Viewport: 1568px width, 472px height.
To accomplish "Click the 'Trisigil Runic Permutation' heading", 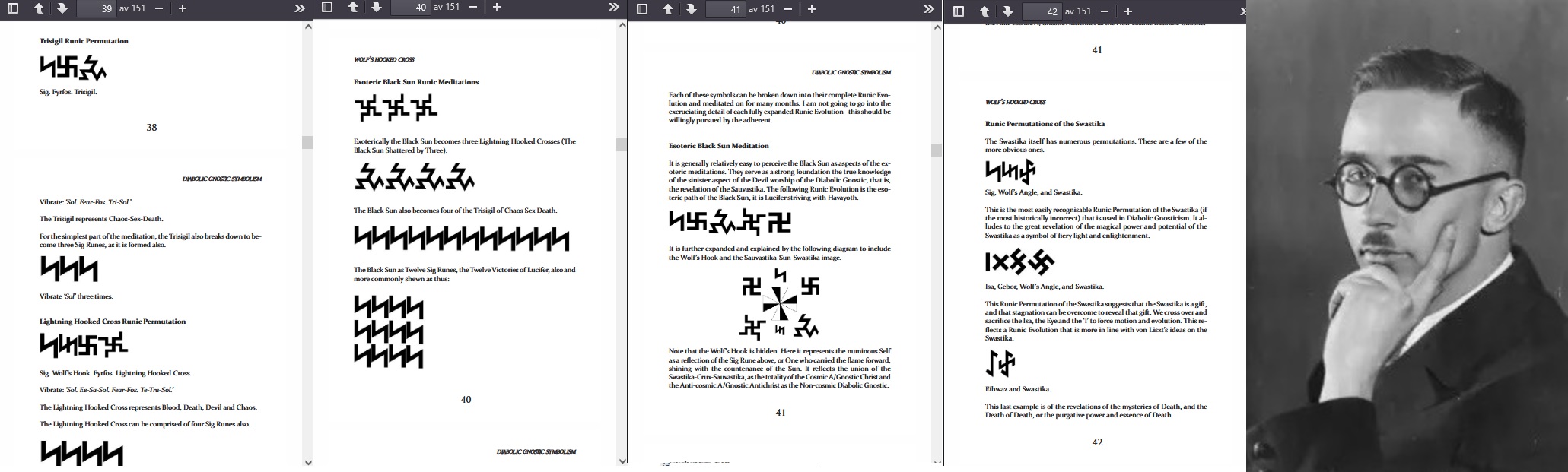I will [x=84, y=41].
